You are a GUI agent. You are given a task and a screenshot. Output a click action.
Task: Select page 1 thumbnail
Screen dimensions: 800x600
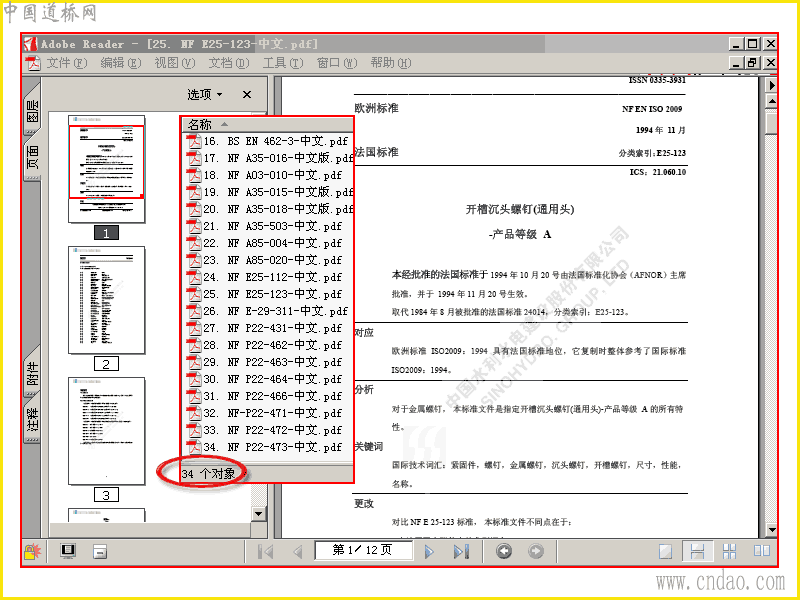click(x=107, y=169)
